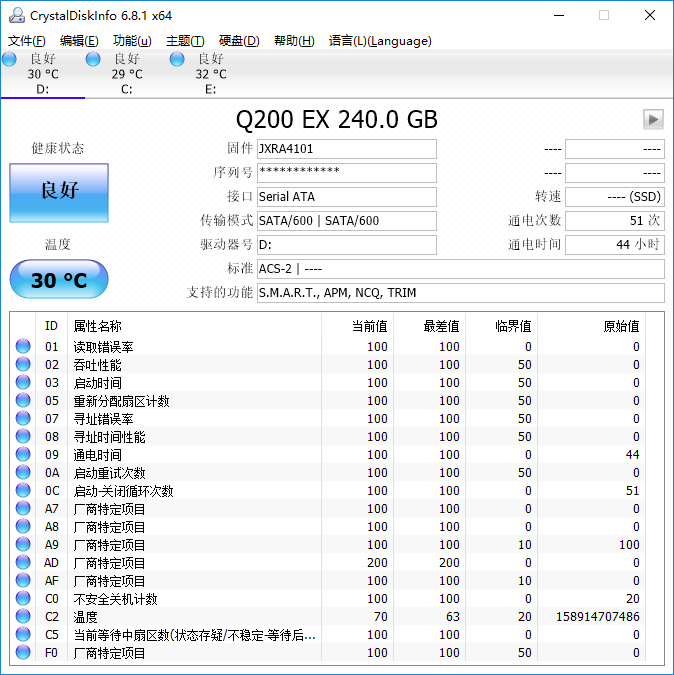Open the 文件(F) menu

(27, 41)
